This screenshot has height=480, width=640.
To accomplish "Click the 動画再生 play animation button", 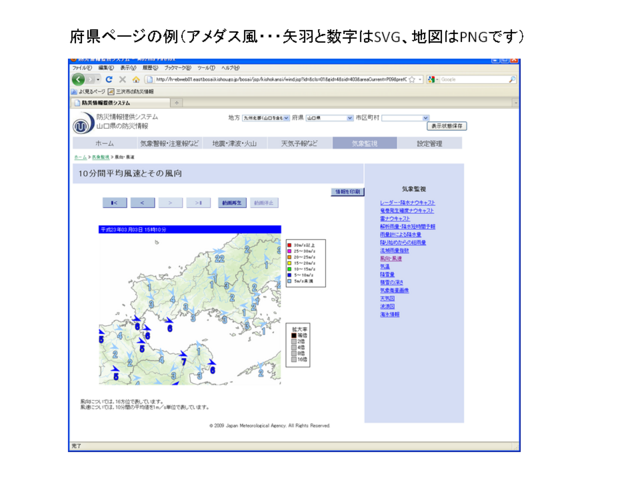I will tap(232, 203).
